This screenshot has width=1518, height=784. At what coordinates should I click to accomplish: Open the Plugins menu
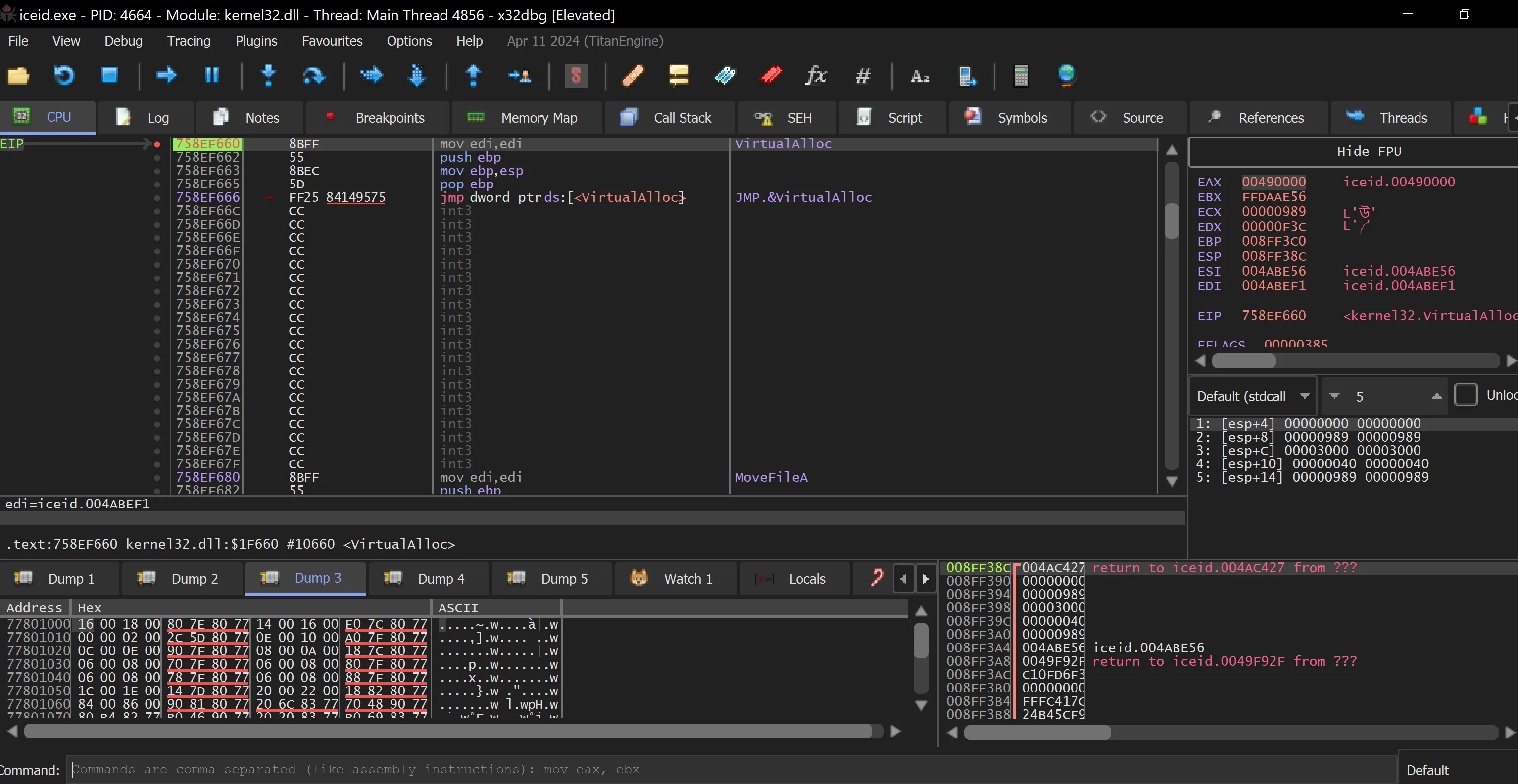(256, 41)
